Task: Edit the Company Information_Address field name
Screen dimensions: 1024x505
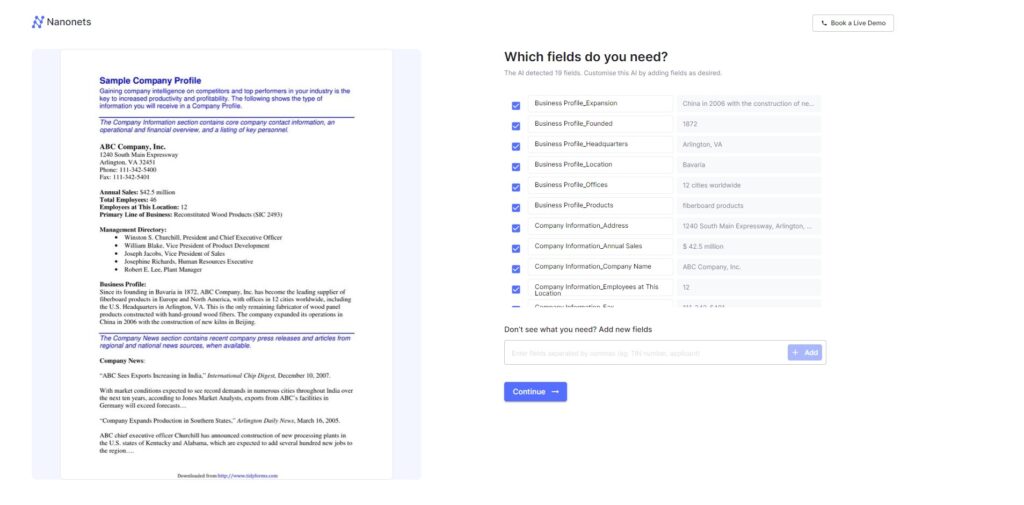Action: [600, 226]
